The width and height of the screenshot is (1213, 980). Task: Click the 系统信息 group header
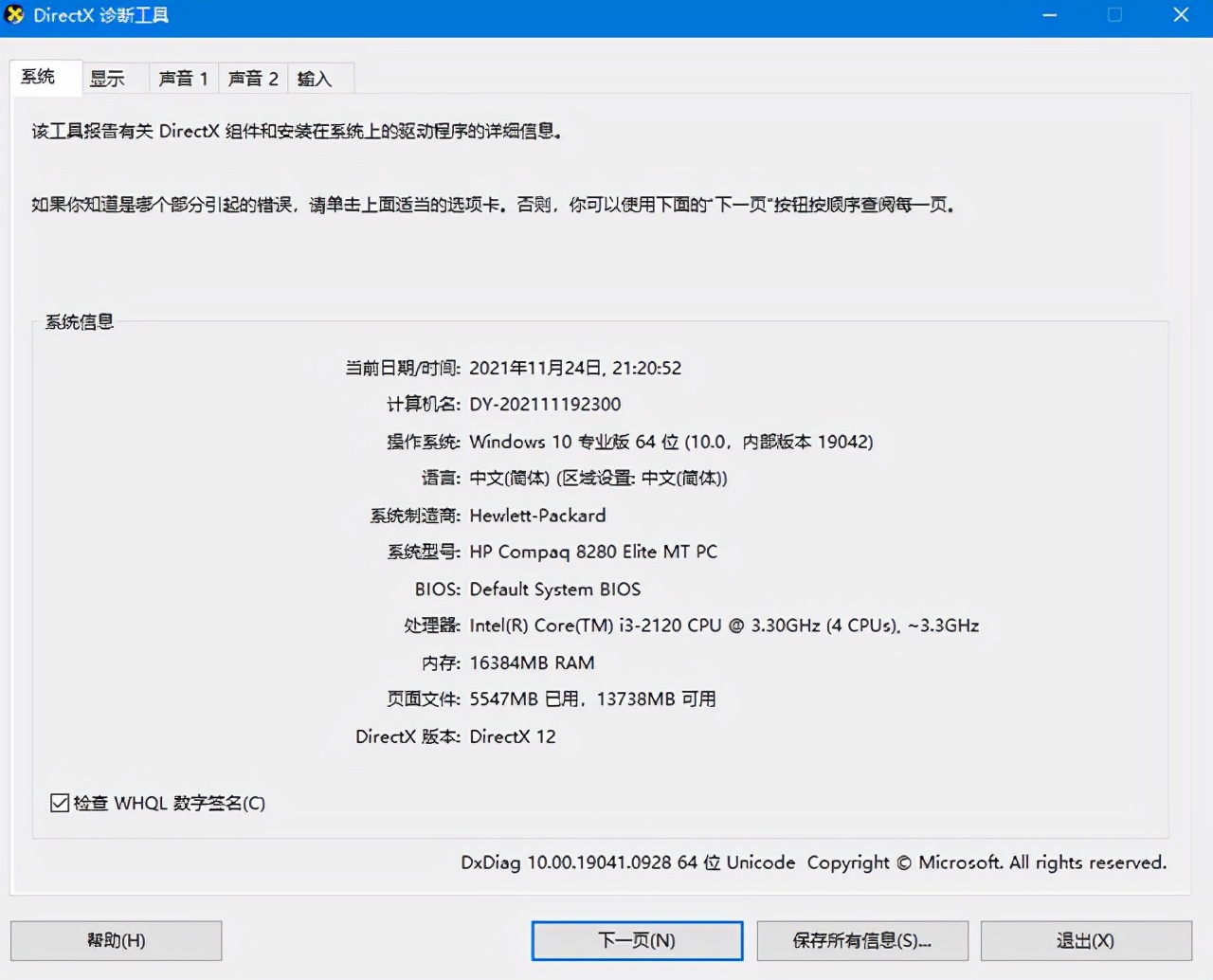(78, 321)
